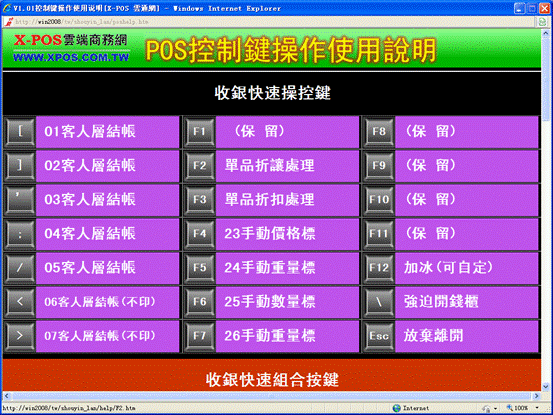Click the browser address bar URL
Viewport: 553px width, 415px height.
pos(82,22)
